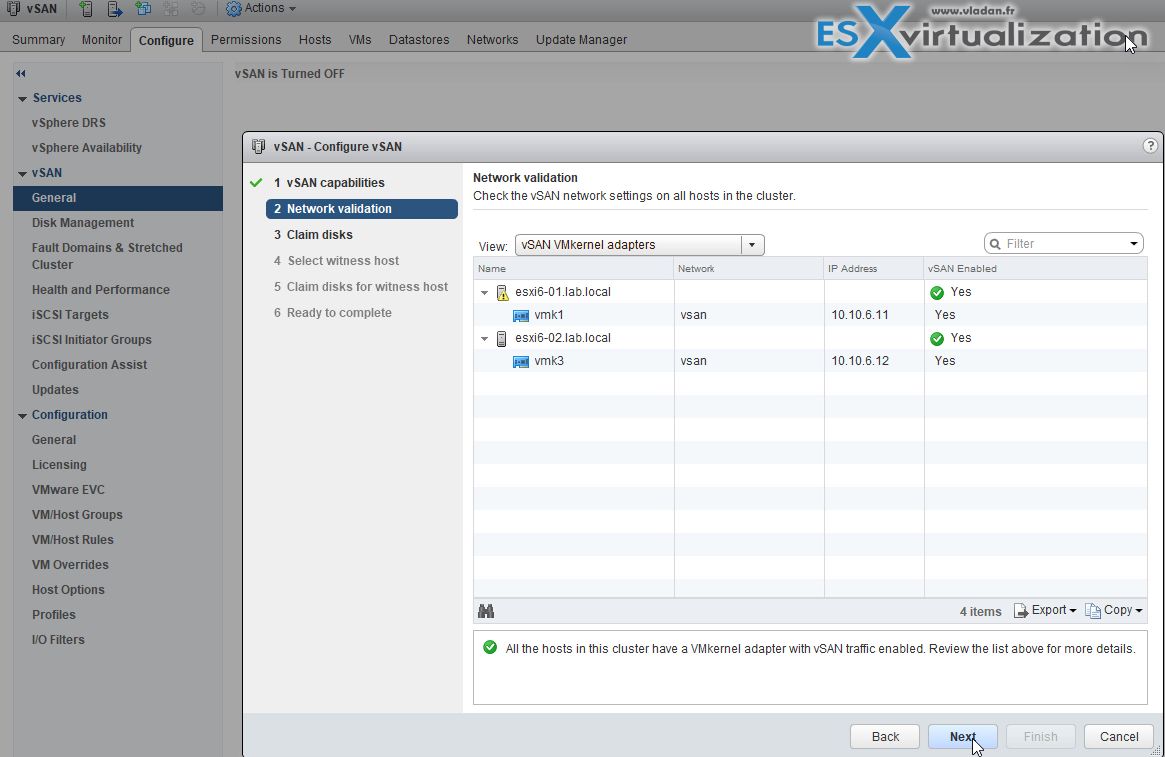Open I/O Filters
This screenshot has height=757, width=1165.
[x=58, y=640]
